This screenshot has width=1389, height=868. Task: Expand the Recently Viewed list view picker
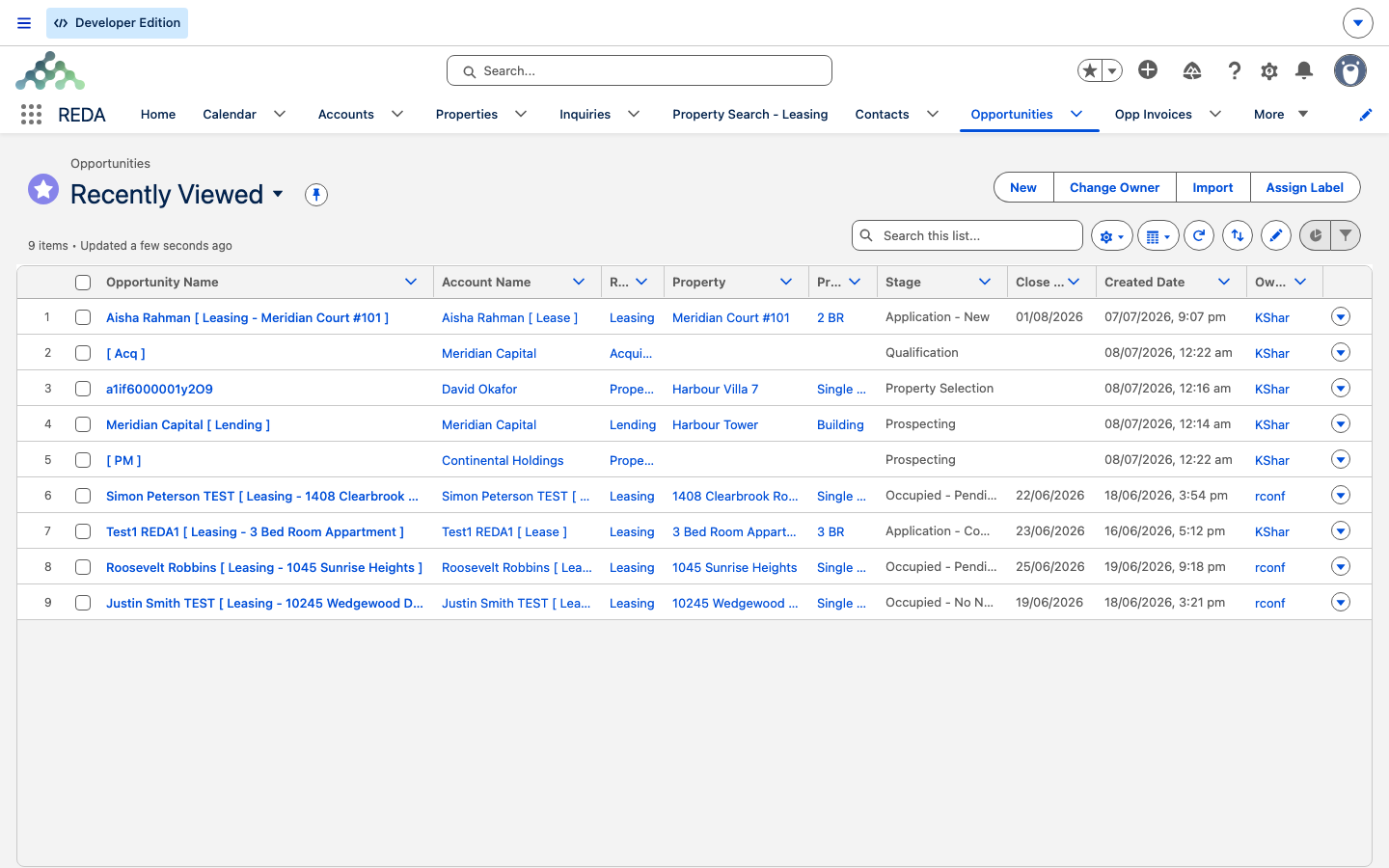coord(279,194)
